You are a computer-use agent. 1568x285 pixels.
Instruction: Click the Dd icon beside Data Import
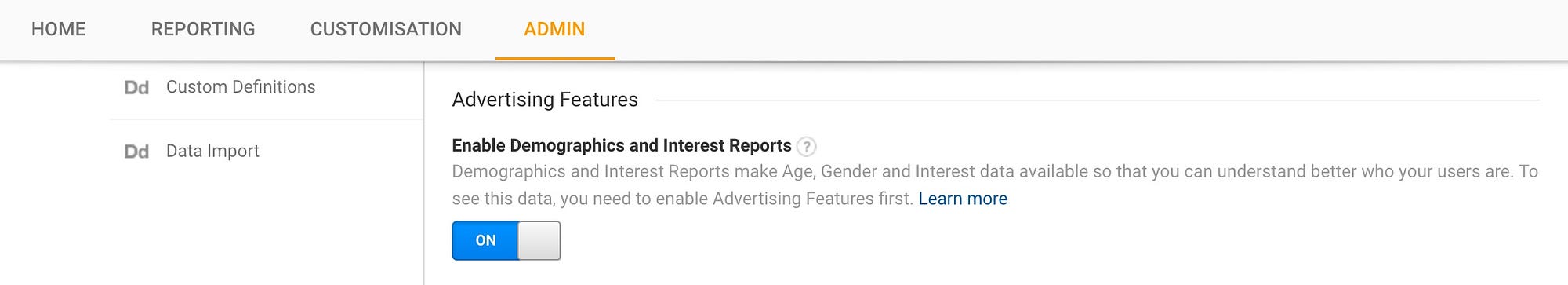coord(136,152)
